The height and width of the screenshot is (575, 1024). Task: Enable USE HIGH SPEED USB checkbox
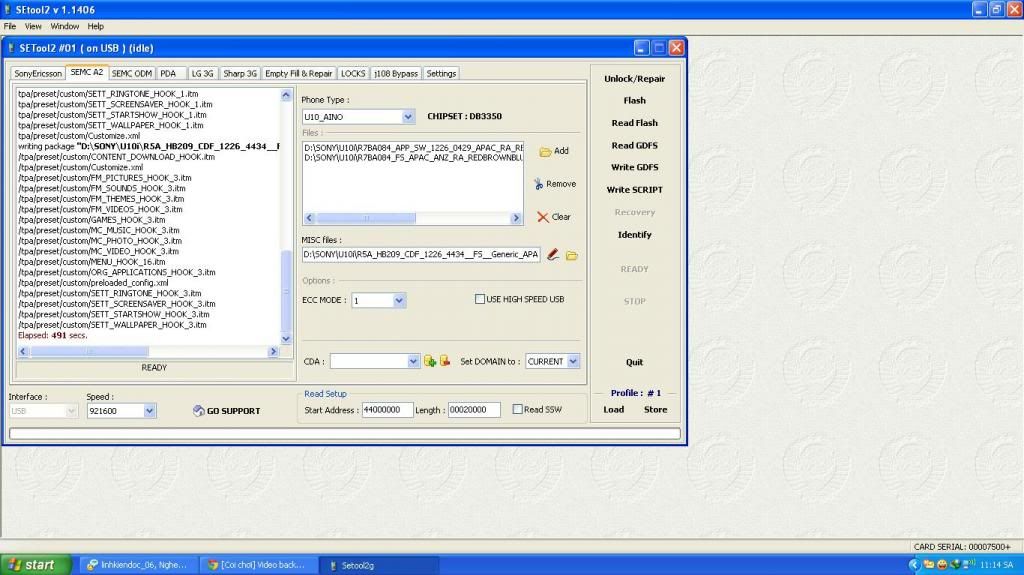pyautogui.click(x=480, y=299)
